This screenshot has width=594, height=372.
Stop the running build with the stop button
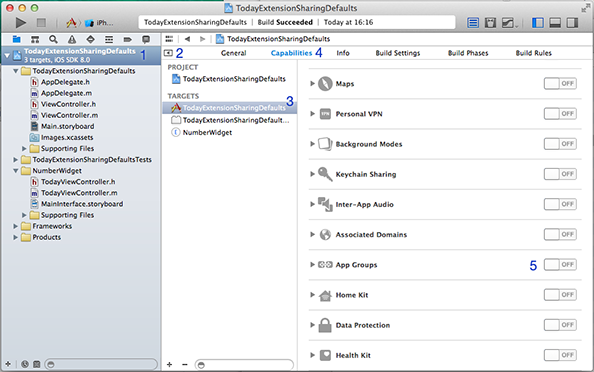coord(41,23)
